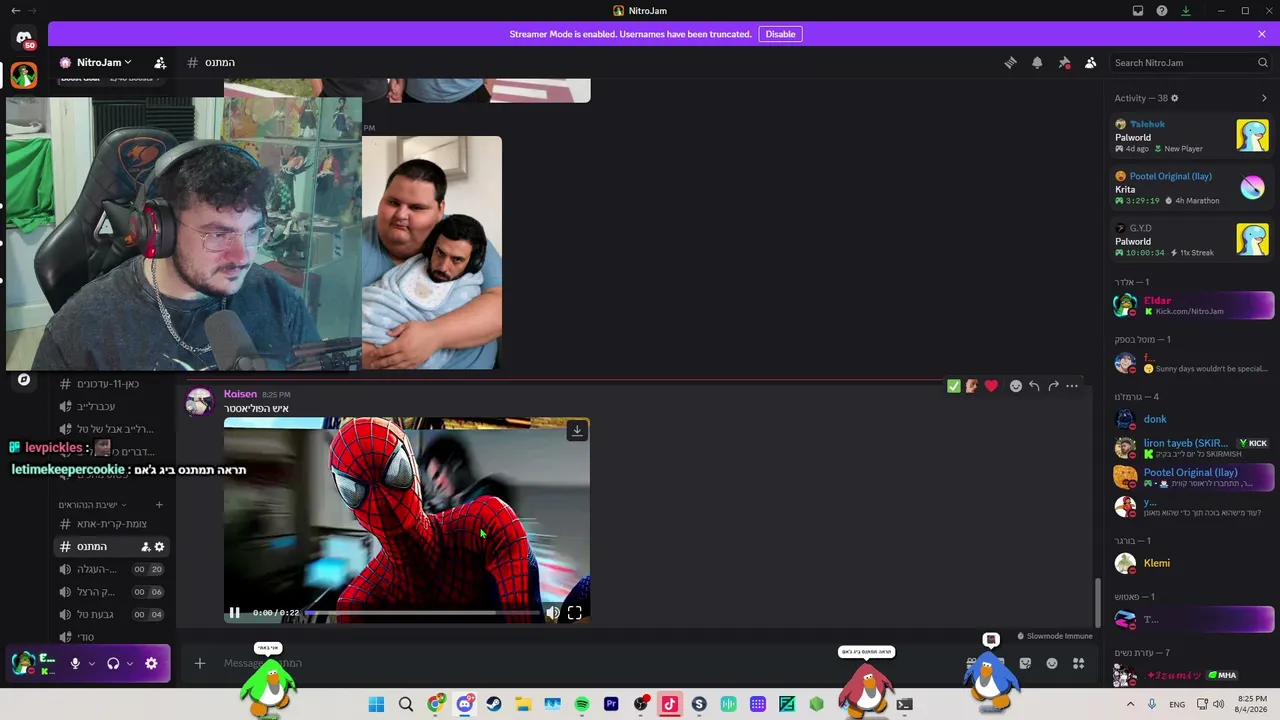
Task: Open liron tayeb's member entry
Action: tap(1193, 447)
